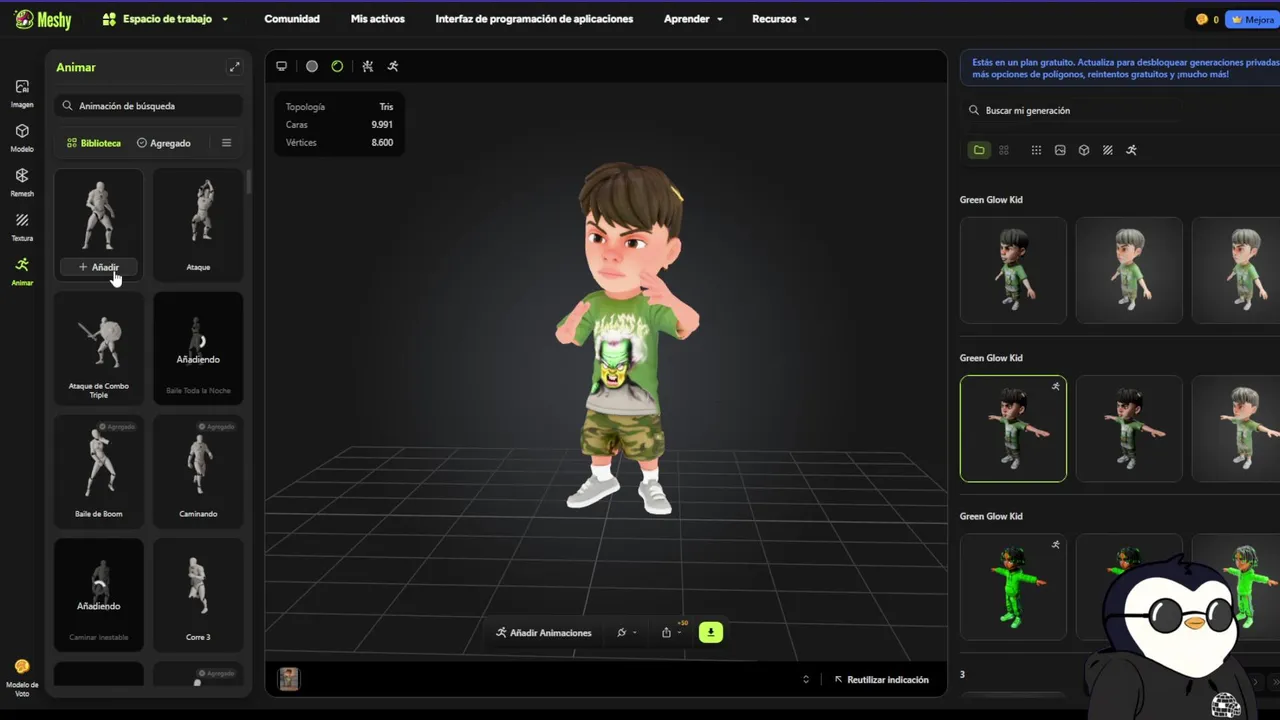Open Modelo de Voto at sidebar bottom
The height and width of the screenshot is (720, 1280).
[x=22, y=677]
